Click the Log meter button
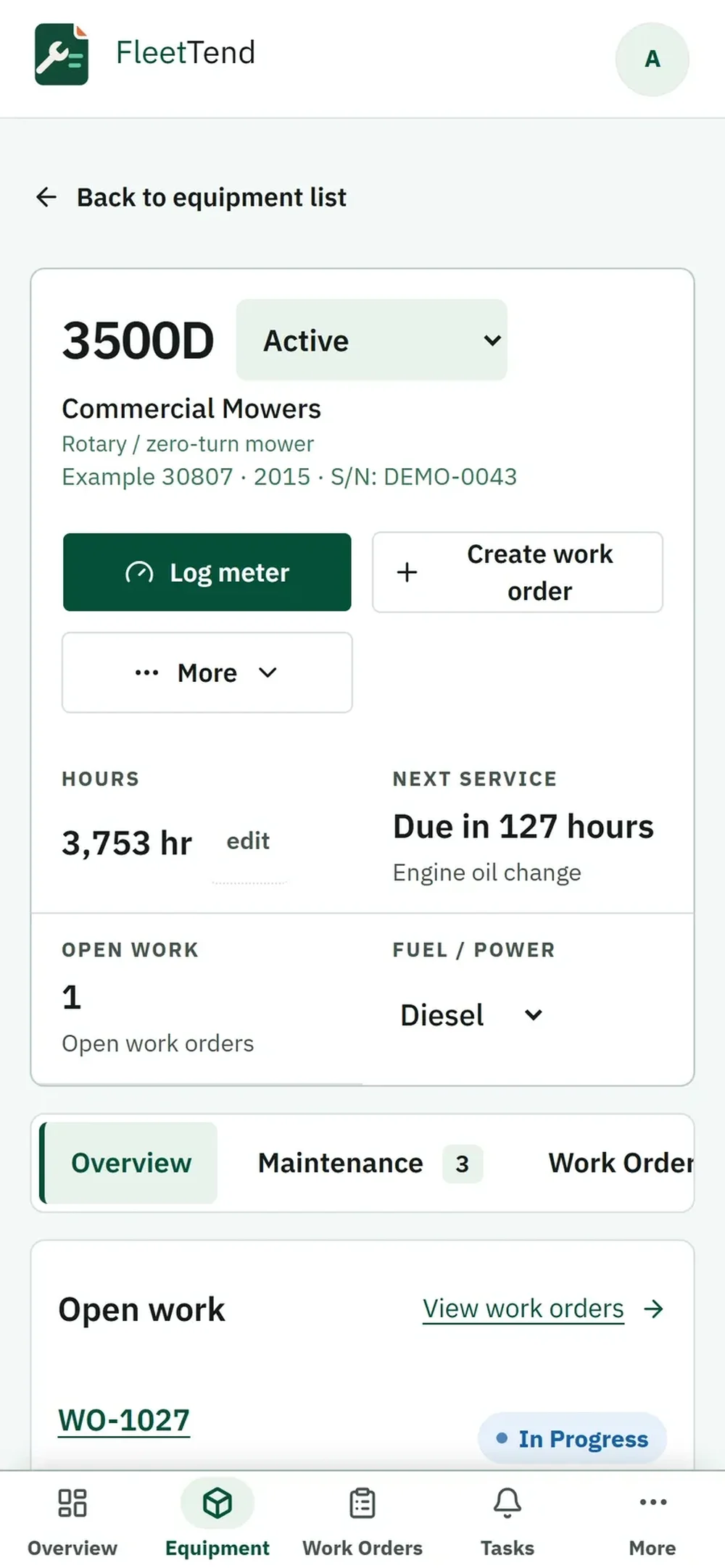The image size is (725, 1568). [207, 572]
